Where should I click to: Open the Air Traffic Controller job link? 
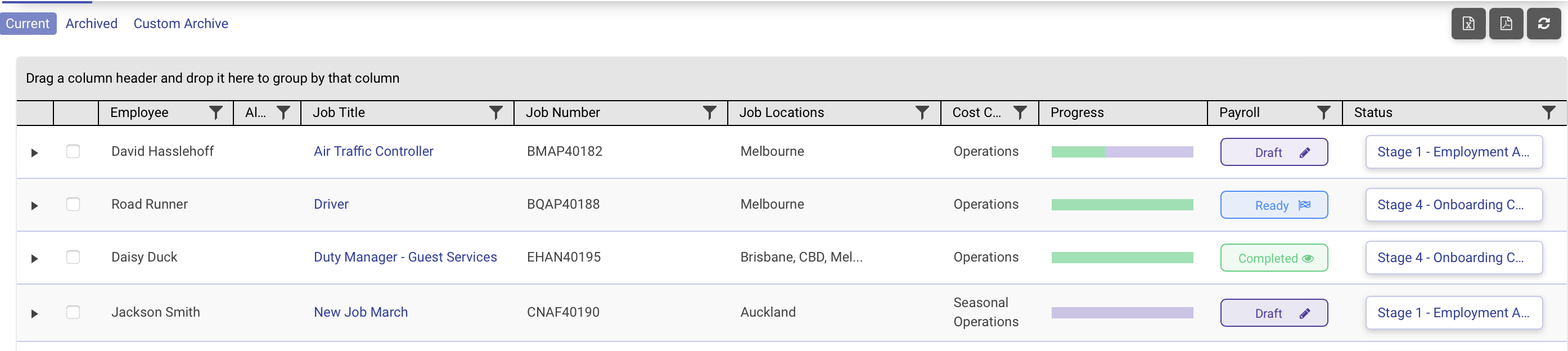pos(373,151)
